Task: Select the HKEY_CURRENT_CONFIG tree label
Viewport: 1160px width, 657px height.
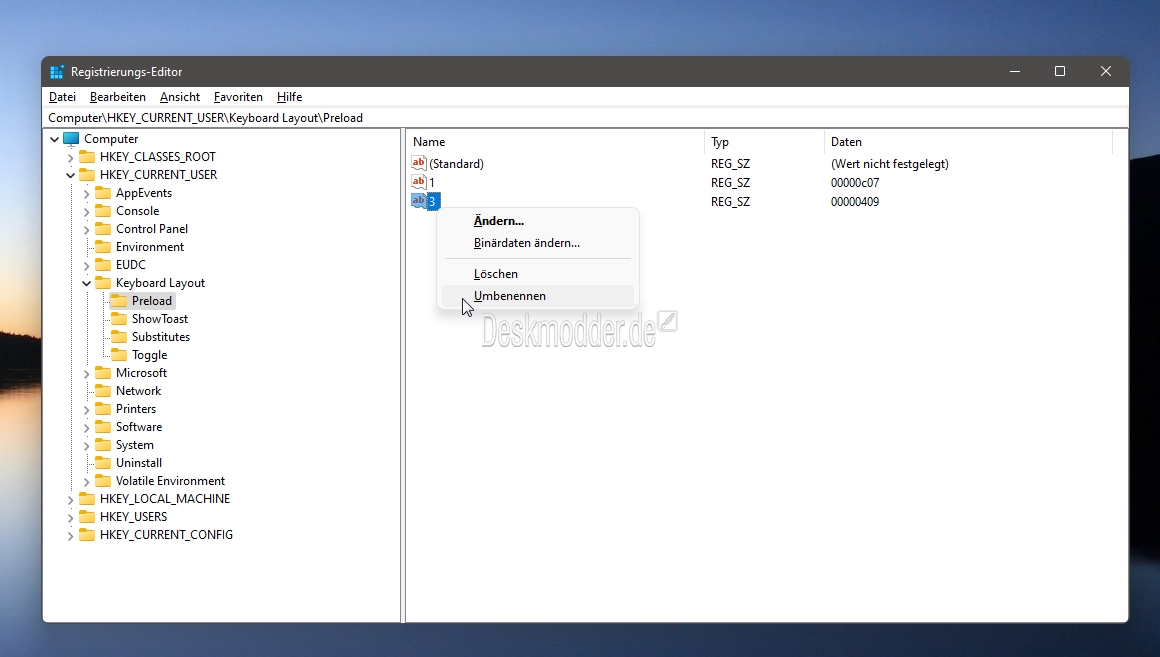Action: click(x=166, y=535)
